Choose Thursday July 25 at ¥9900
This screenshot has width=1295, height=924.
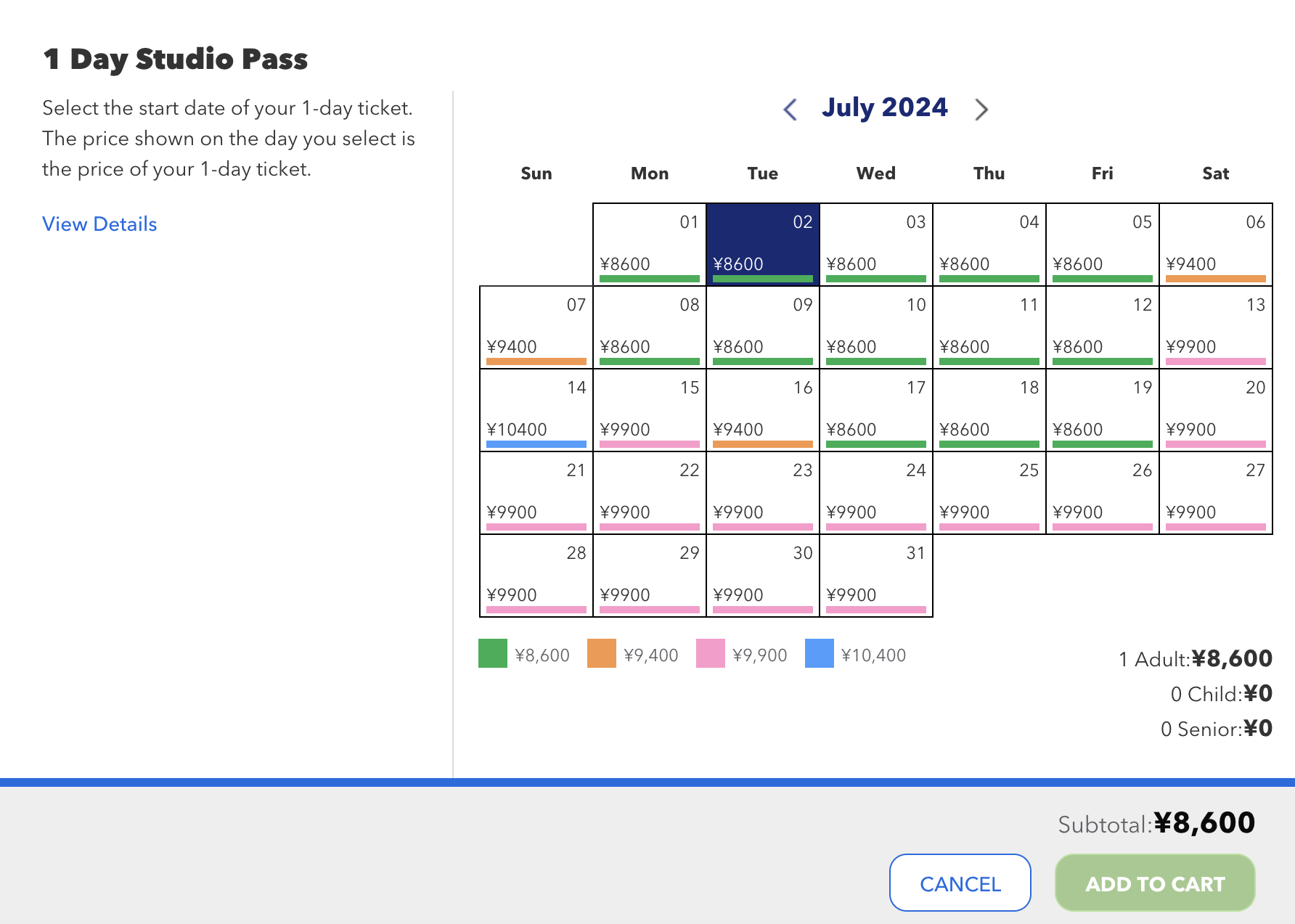[x=989, y=493]
